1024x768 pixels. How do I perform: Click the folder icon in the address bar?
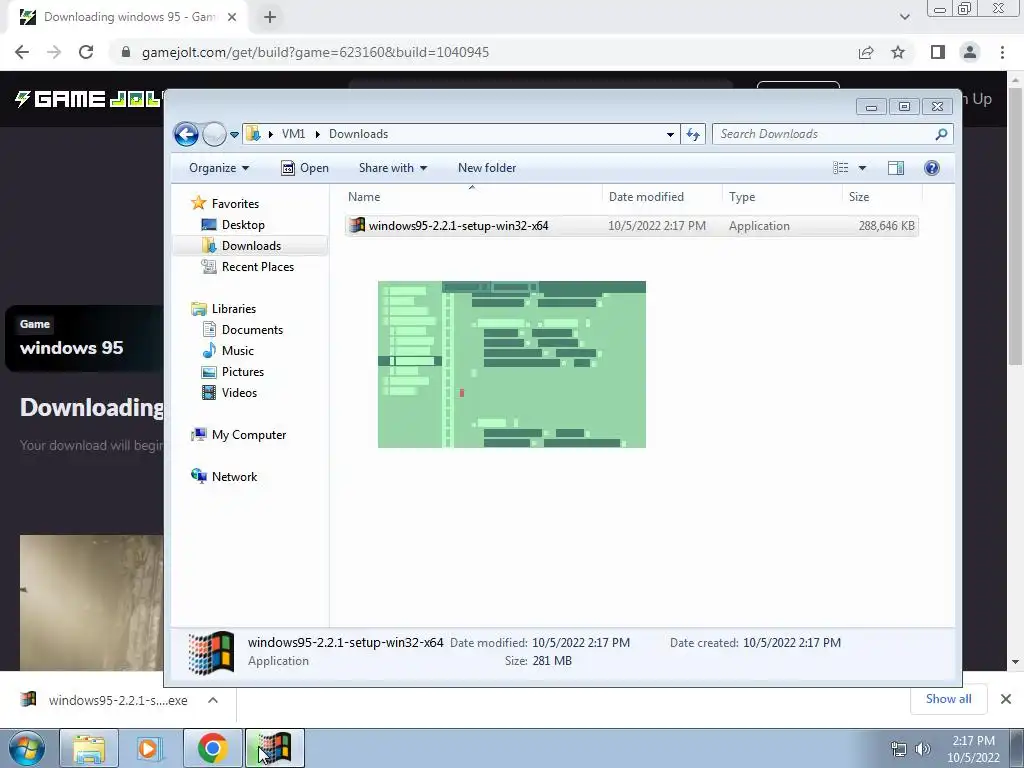point(253,134)
